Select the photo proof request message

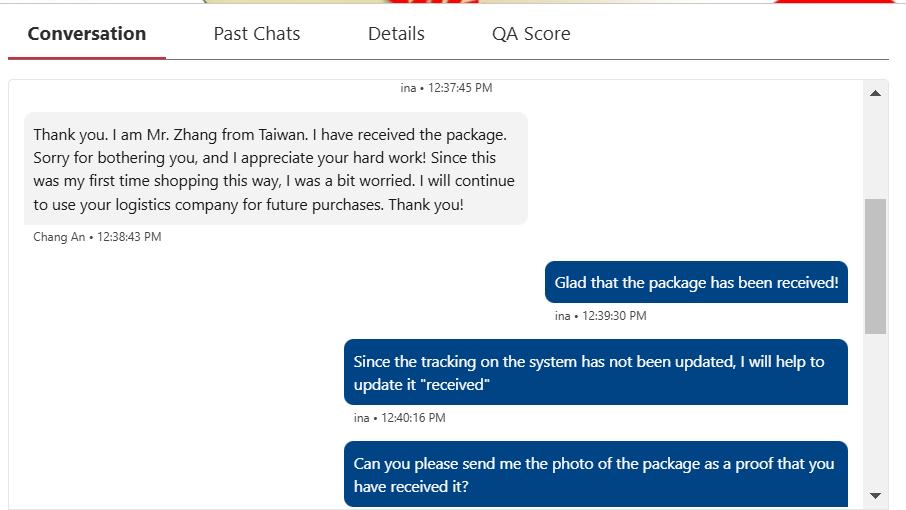point(595,476)
